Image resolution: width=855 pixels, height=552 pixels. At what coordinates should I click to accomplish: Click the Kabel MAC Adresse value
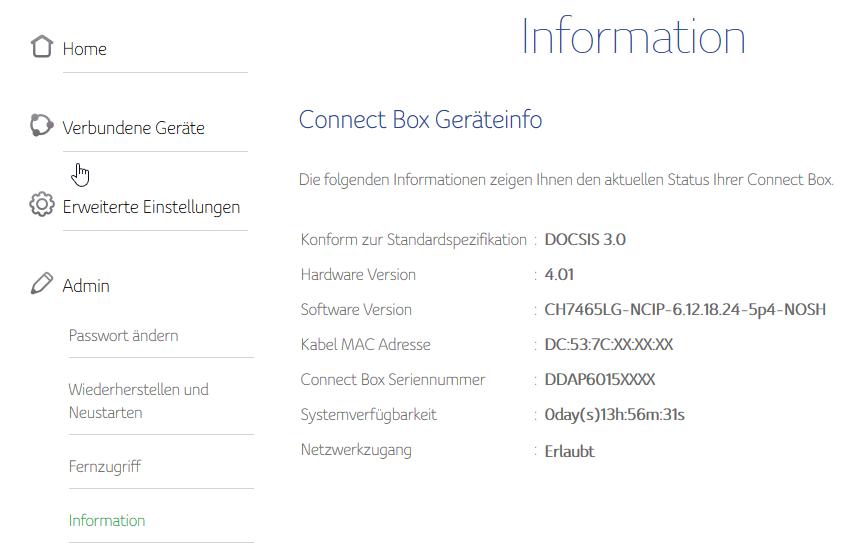tap(609, 345)
